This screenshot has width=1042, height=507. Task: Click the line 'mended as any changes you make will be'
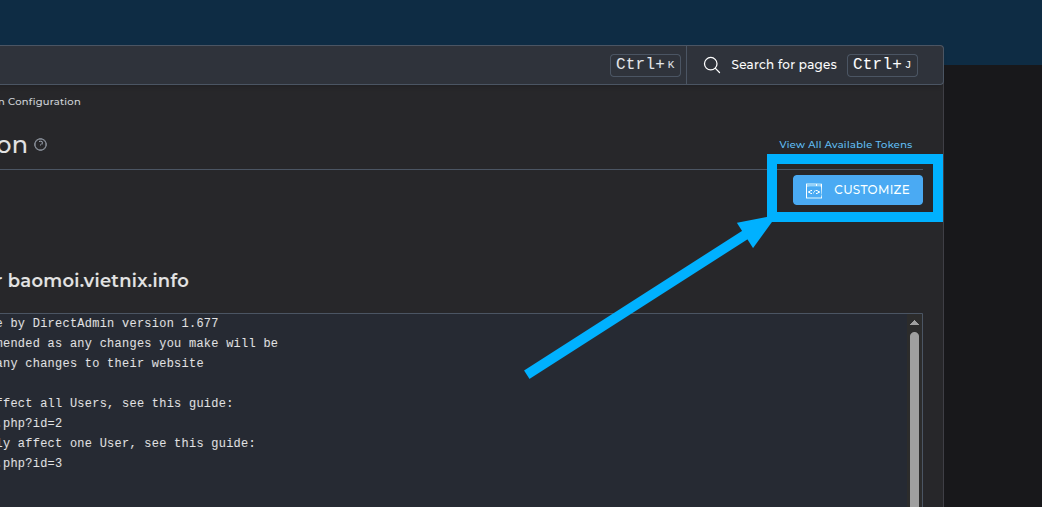(139, 344)
